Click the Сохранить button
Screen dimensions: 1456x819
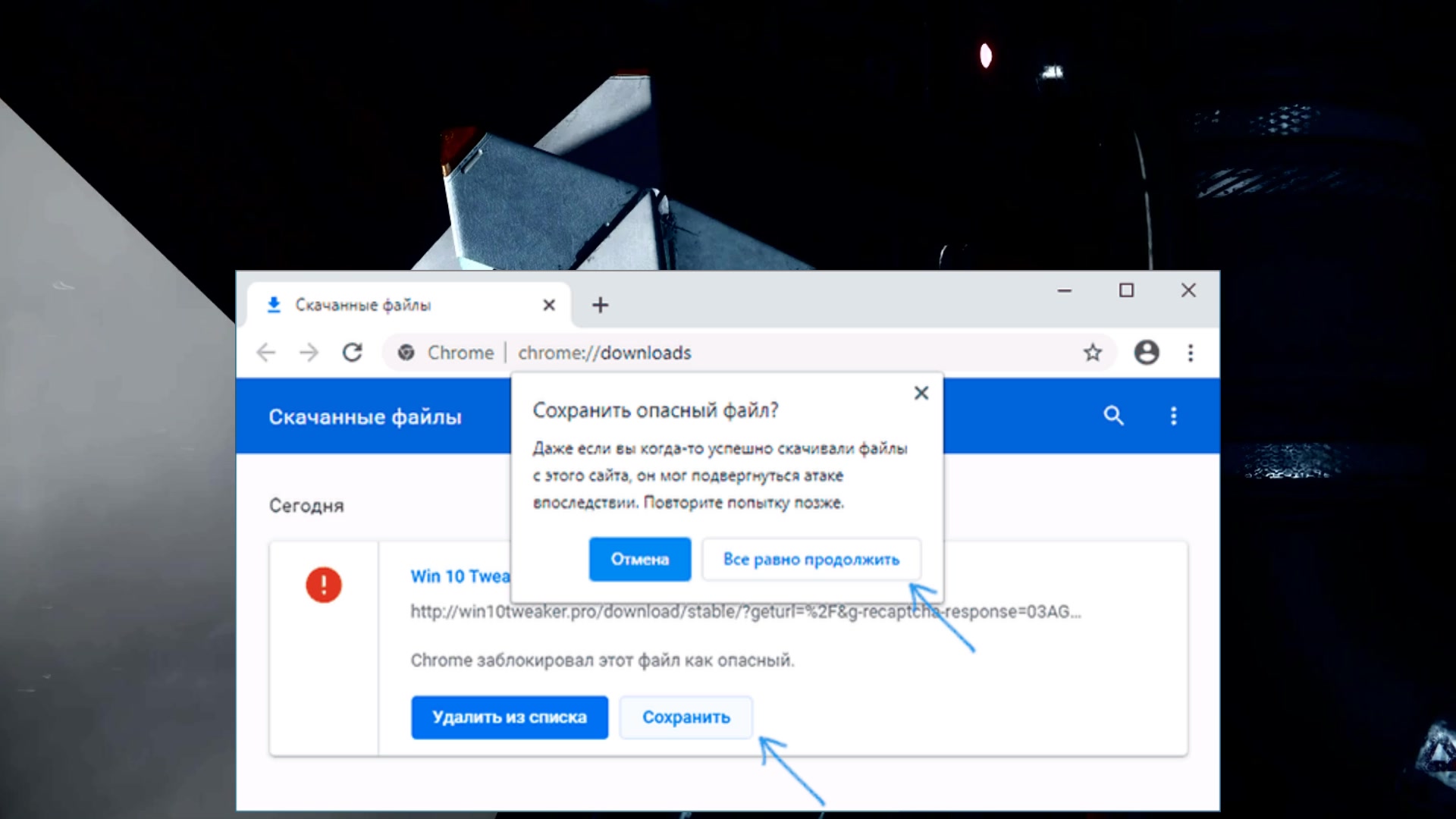pos(686,717)
